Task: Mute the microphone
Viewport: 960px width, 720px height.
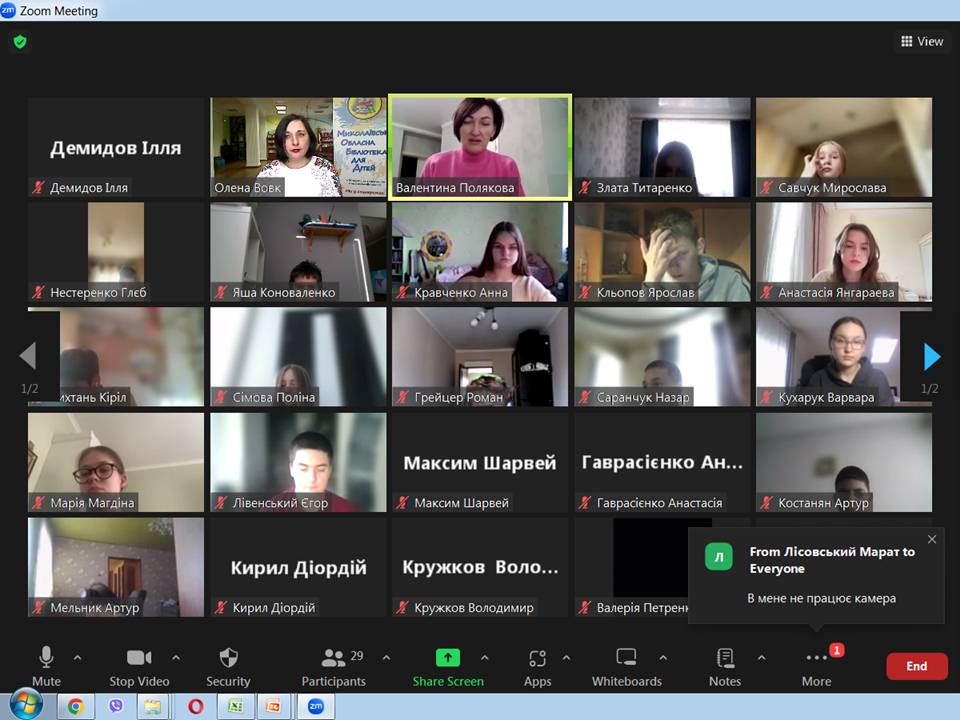Action: pyautogui.click(x=46, y=666)
